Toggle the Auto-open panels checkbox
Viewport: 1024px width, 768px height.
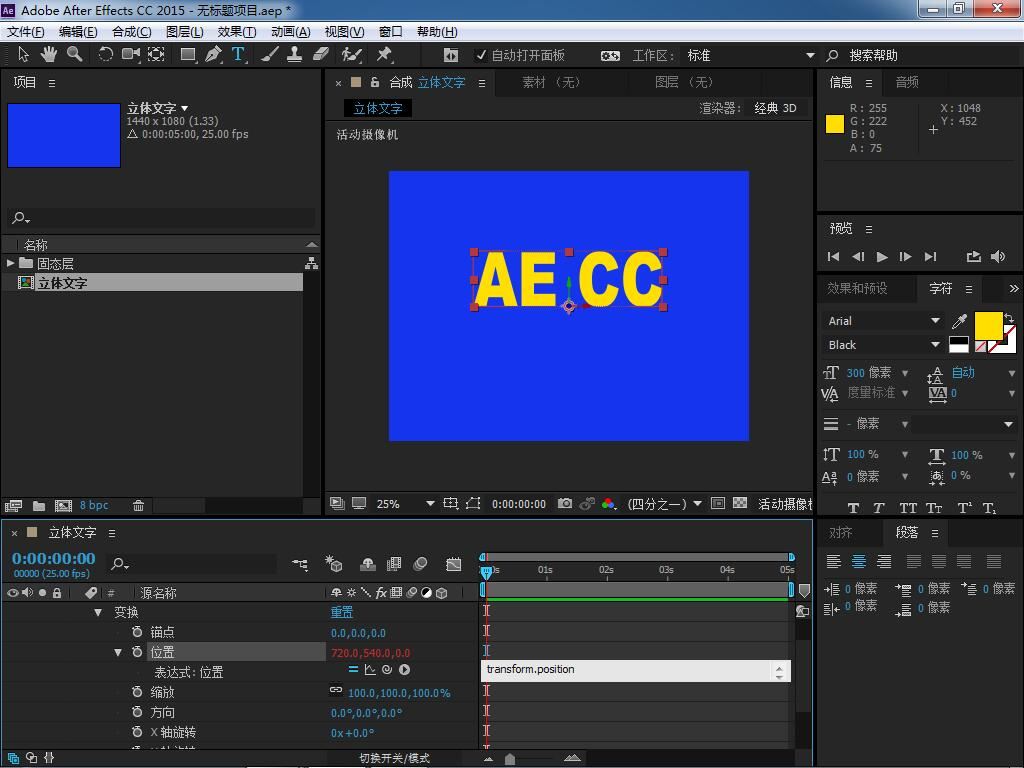[x=481, y=56]
